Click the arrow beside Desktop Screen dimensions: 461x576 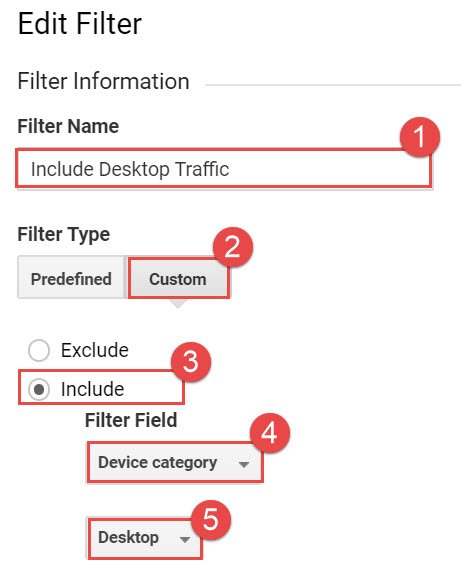(x=185, y=539)
